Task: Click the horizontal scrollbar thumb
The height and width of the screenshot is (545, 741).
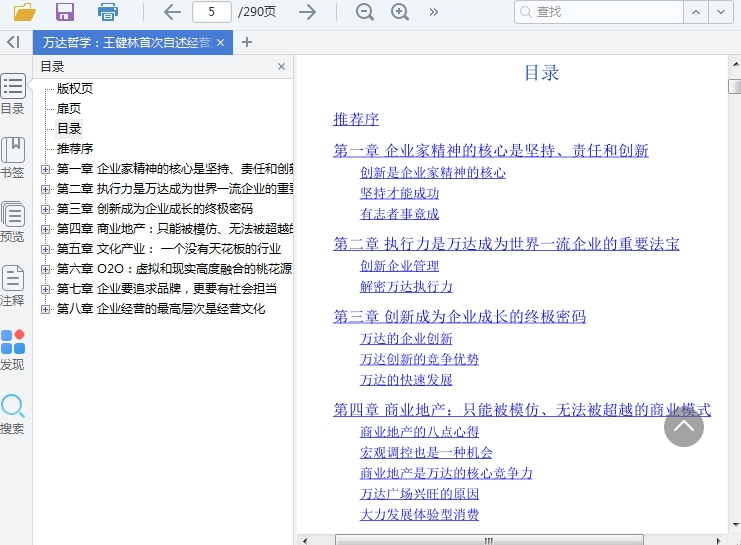Action: (489, 540)
